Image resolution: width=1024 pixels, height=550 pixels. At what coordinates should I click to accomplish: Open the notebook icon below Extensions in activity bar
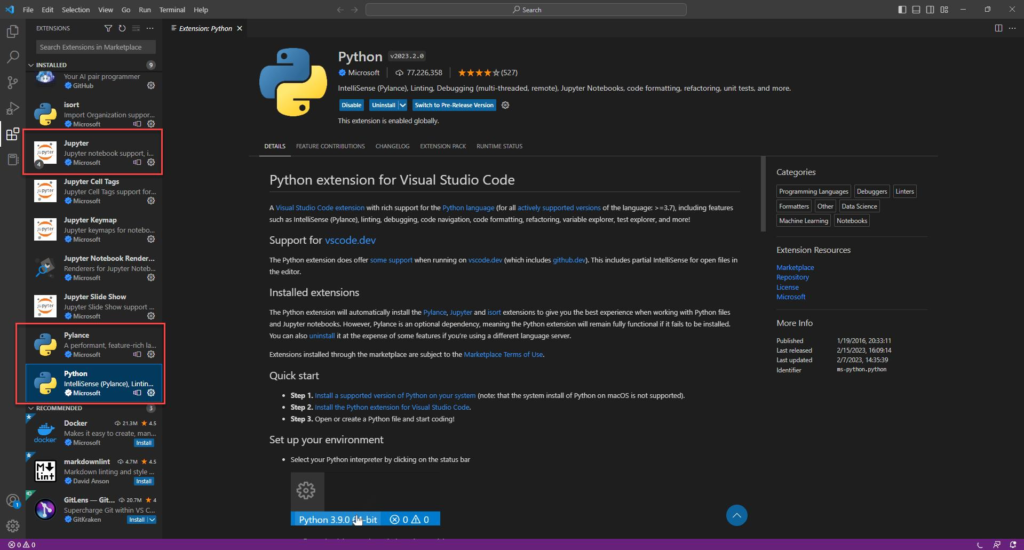pos(12,159)
